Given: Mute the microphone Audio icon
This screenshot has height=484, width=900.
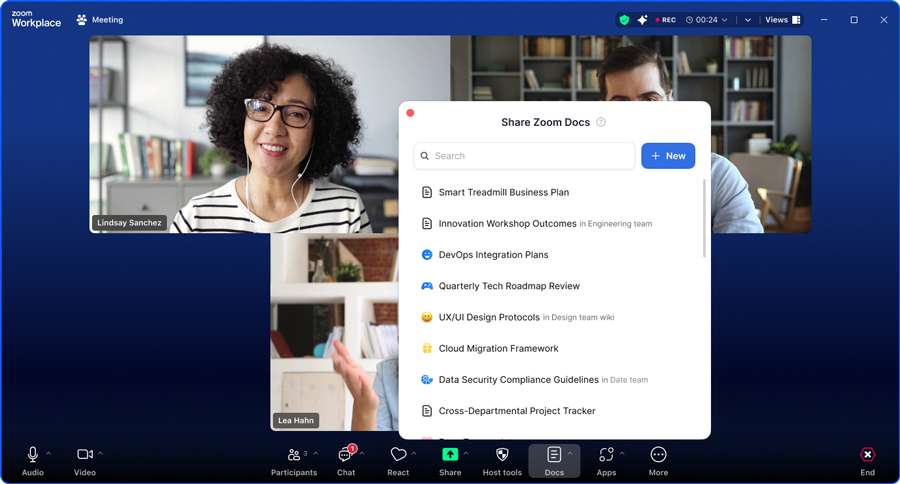Looking at the screenshot, I should coord(33,455).
